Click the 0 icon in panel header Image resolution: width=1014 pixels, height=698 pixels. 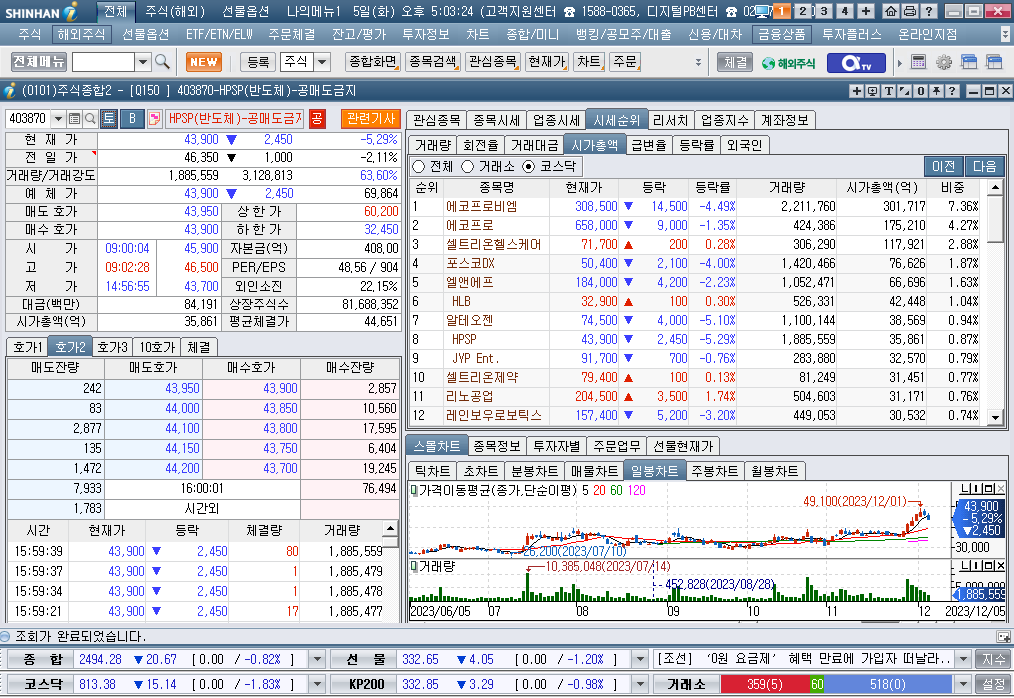920,91
